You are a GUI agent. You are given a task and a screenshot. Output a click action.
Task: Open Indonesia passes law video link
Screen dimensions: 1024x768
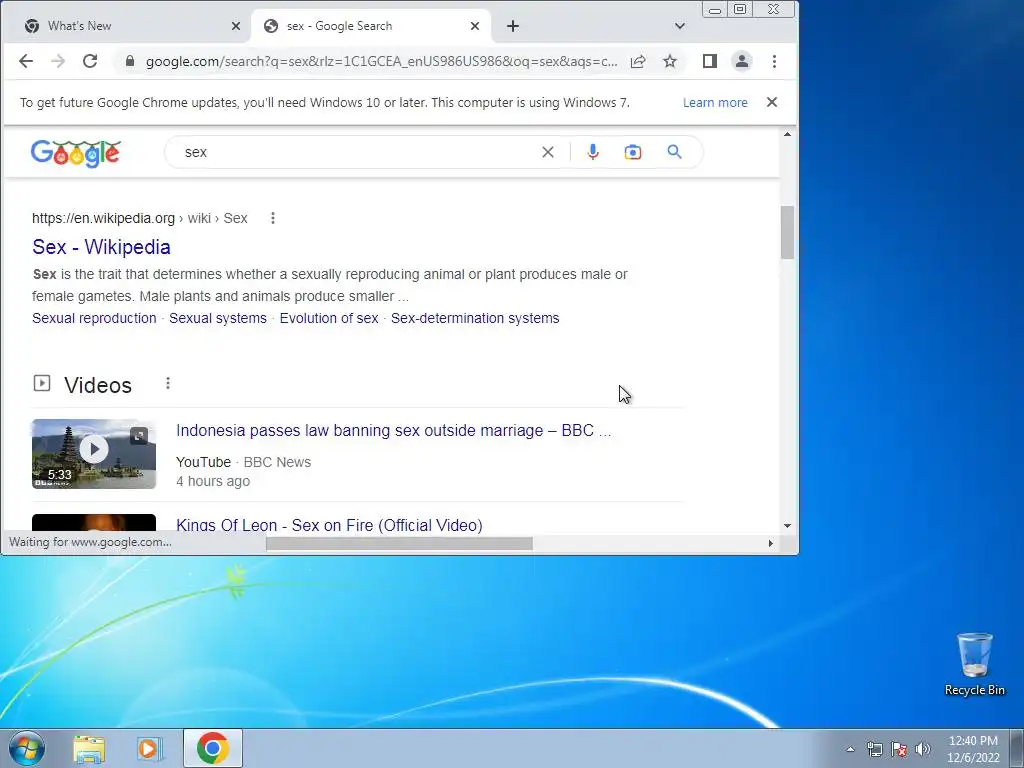point(393,430)
